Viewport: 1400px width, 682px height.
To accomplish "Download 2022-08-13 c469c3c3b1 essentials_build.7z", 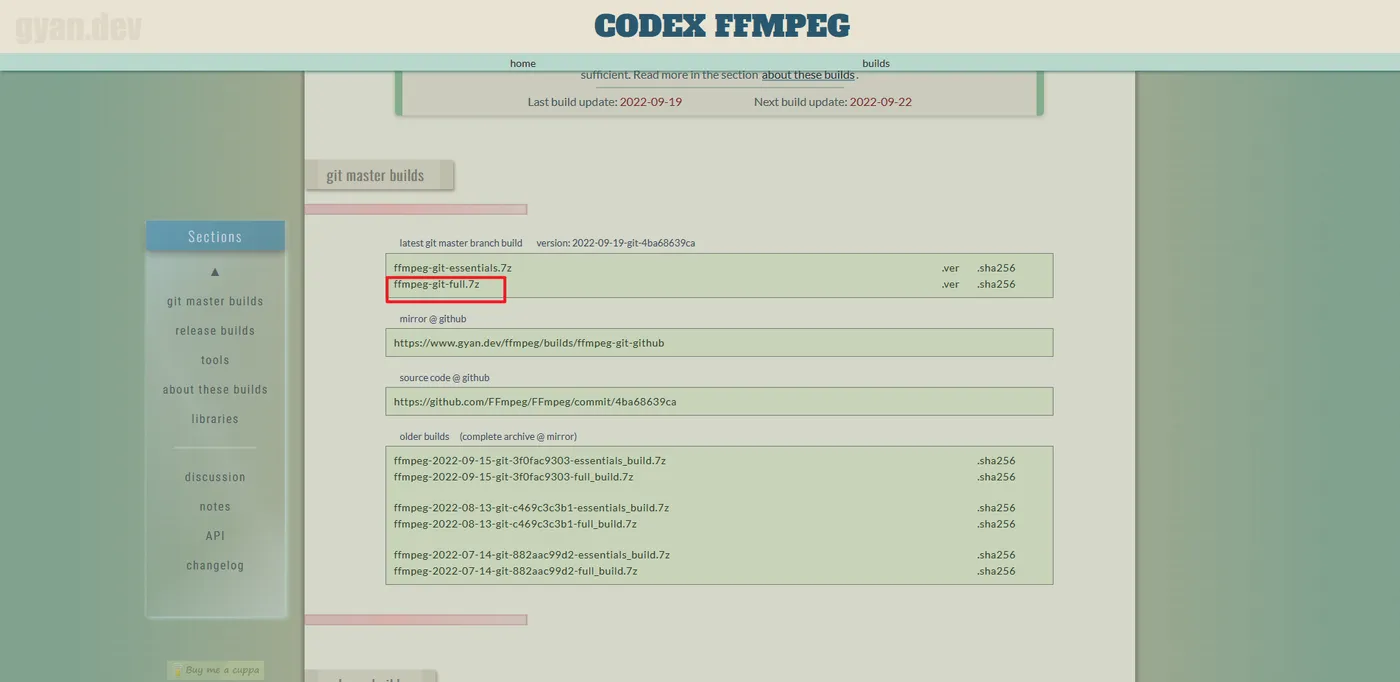I will (x=531, y=508).
